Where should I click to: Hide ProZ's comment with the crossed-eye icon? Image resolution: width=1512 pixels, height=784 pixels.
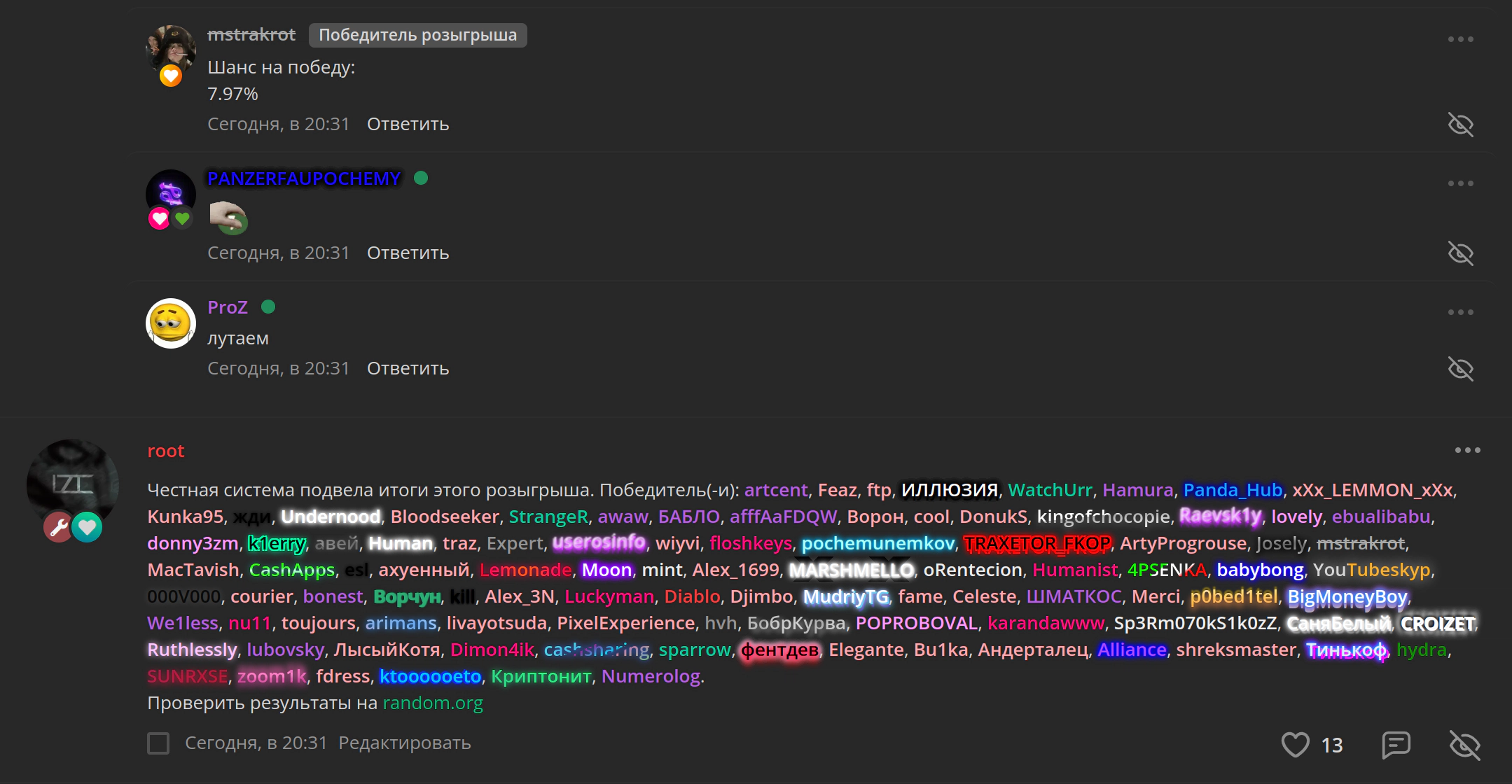coord(1460,369)
